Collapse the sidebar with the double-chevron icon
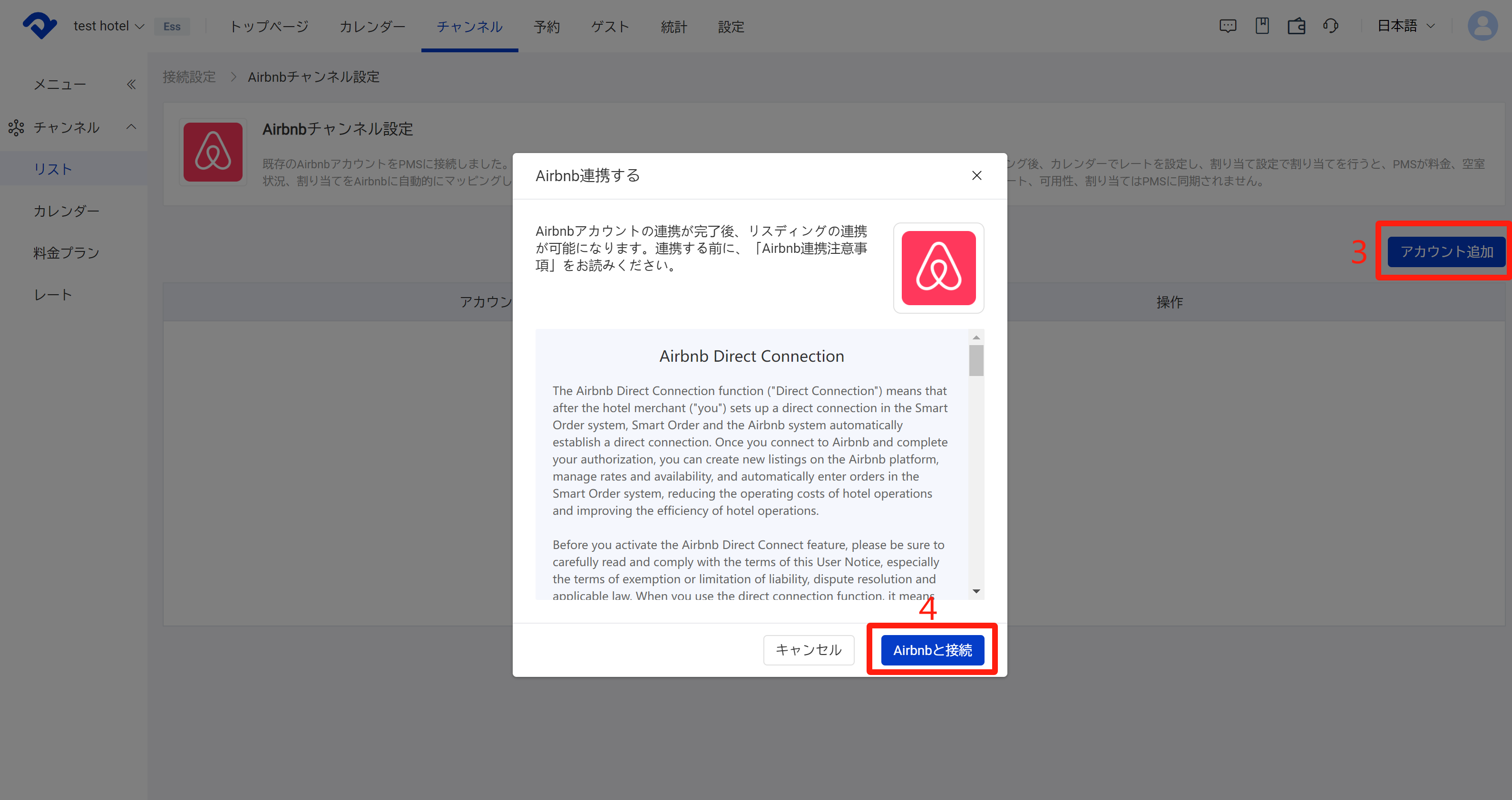Viewport: 1512px width, 800px height. [x=131, y=85]
